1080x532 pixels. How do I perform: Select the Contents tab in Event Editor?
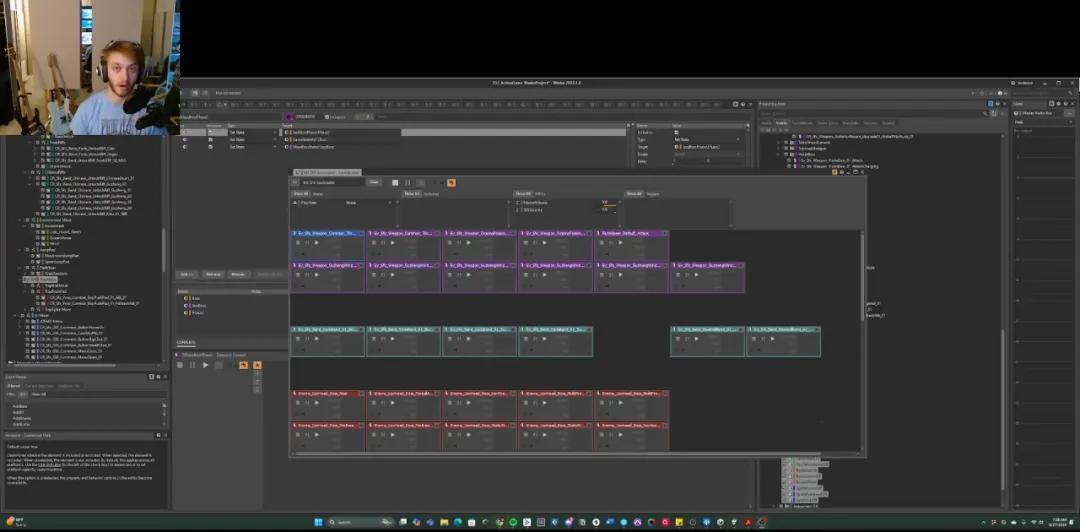(186, 342)
